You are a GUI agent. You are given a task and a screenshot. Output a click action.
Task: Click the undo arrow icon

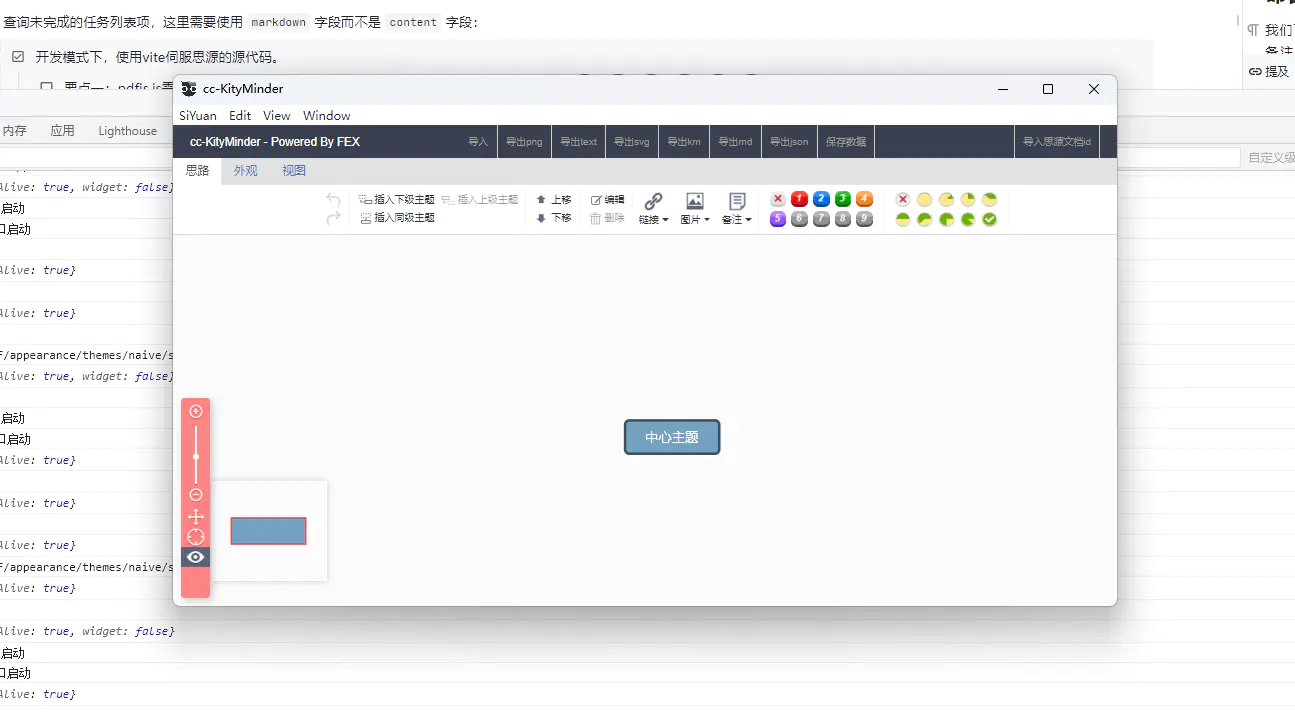333,200
